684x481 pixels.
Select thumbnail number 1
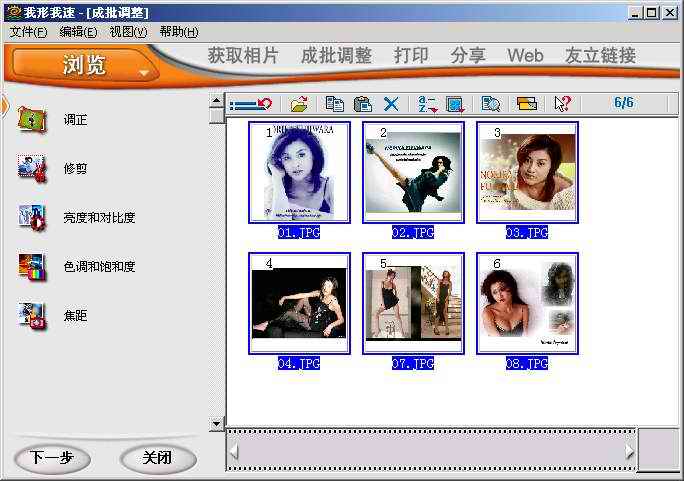(x=299, y=172)
